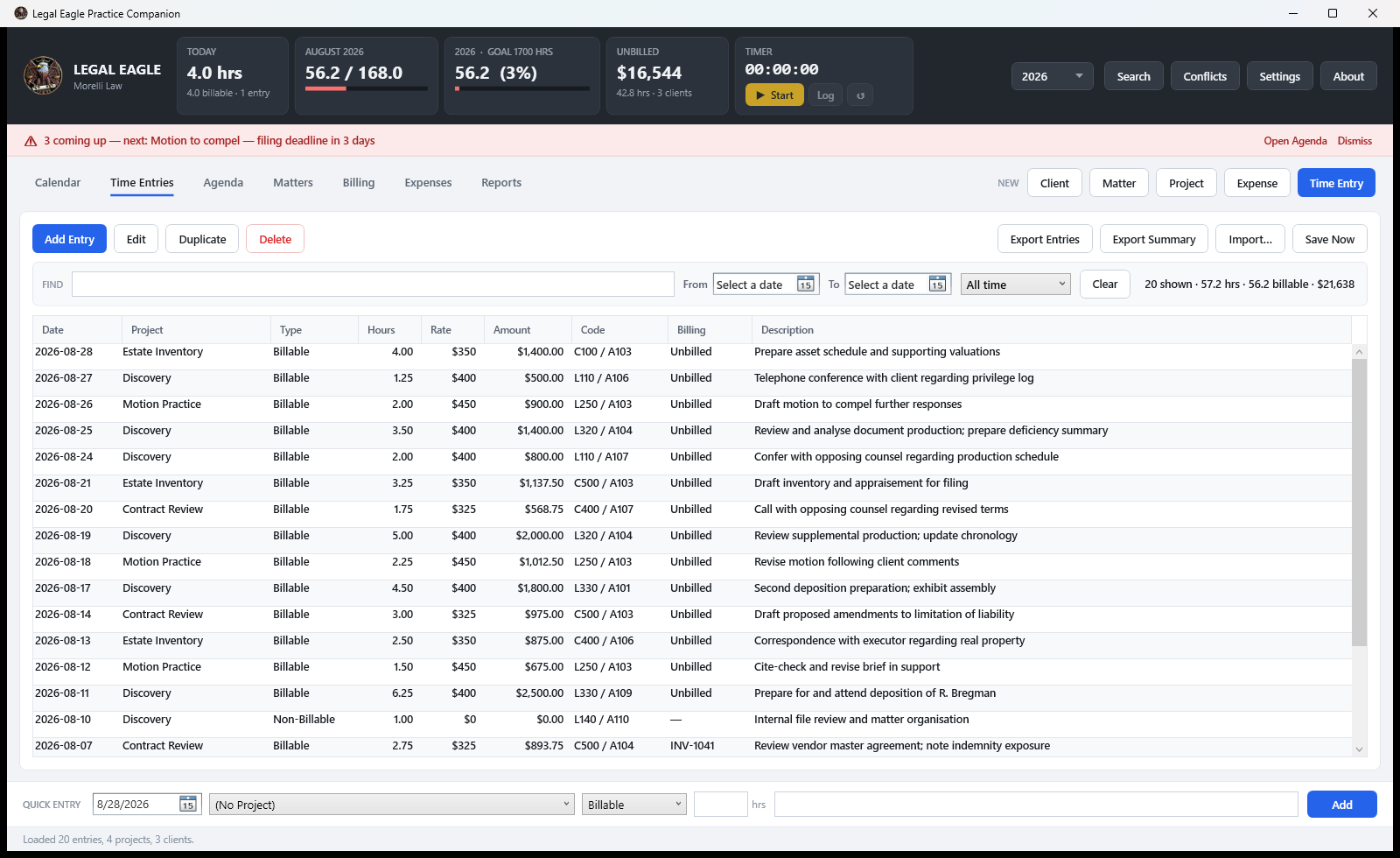Log the timer entry

click(825, 95)
